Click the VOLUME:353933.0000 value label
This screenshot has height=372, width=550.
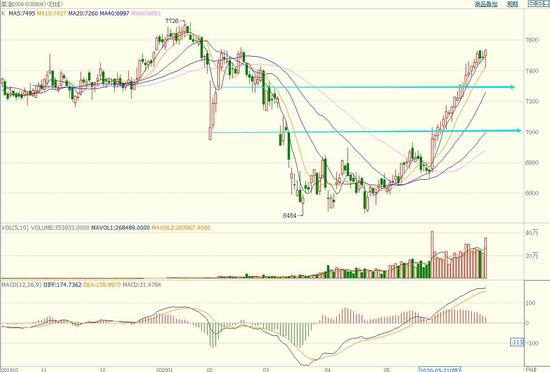point(60,228)
